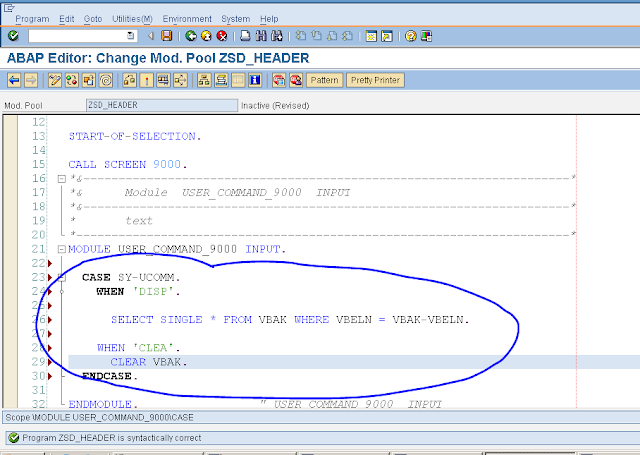Click the Customize Local Layout icon
The image size is (640, 455).
(x=427, y=36)
